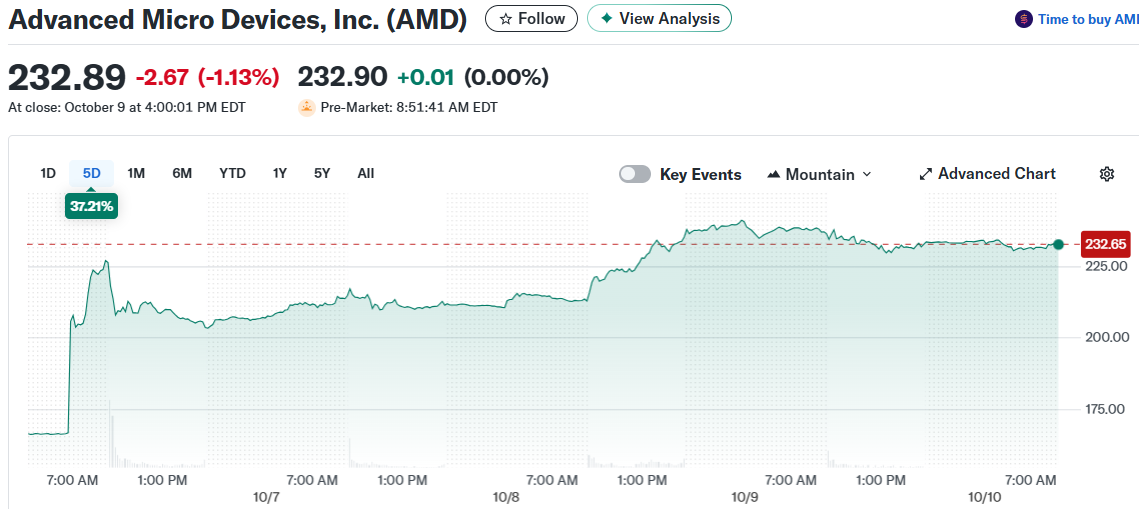Follow the AMD stock
1139x509 pixels.
[532, 18]
